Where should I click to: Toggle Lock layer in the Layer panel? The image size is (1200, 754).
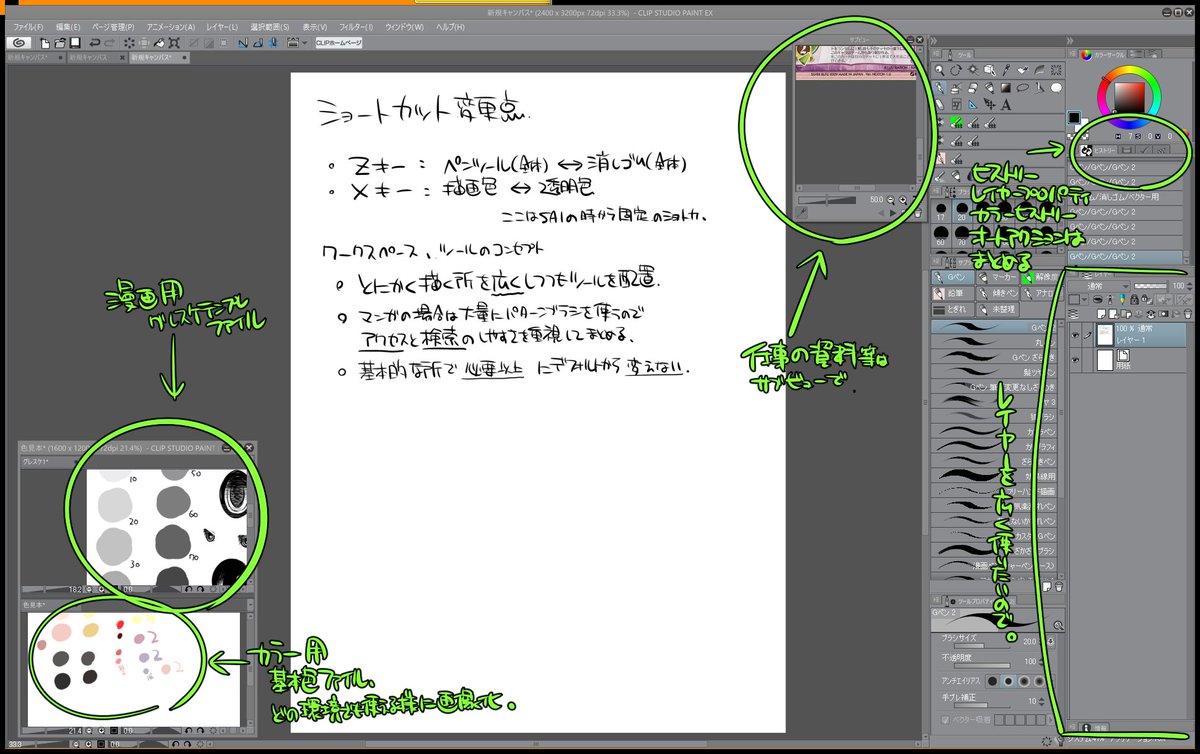1134,300
